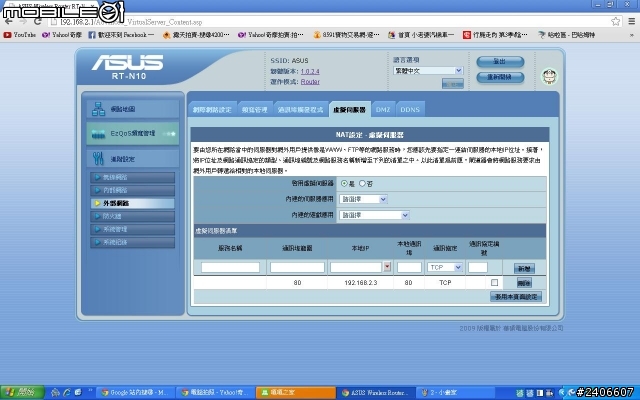The image size is (640, 400).
Task: Click the 登出 logout button
Action: [x=500, y=62]
